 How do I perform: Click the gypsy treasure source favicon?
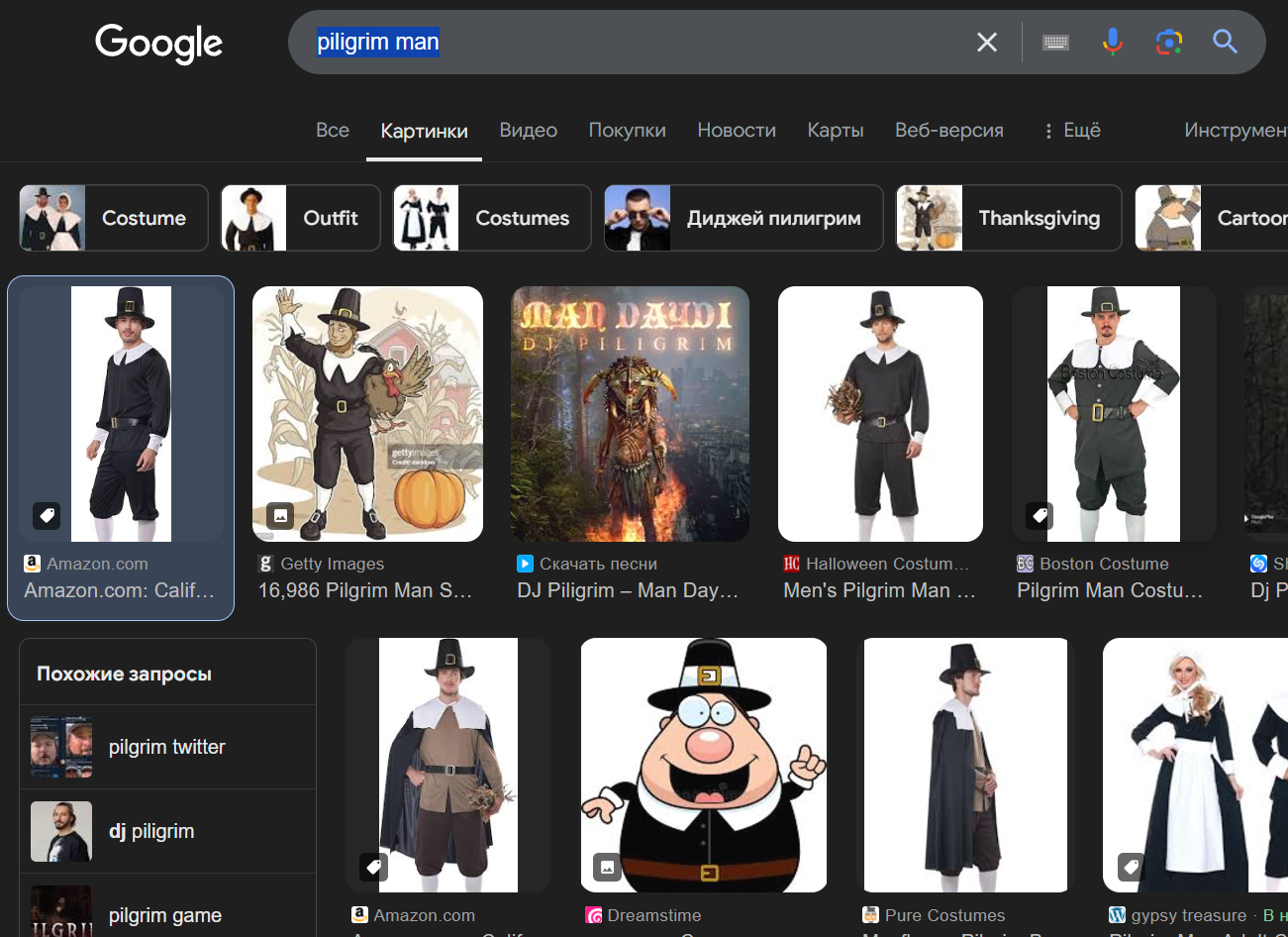tap(1117, 915)
